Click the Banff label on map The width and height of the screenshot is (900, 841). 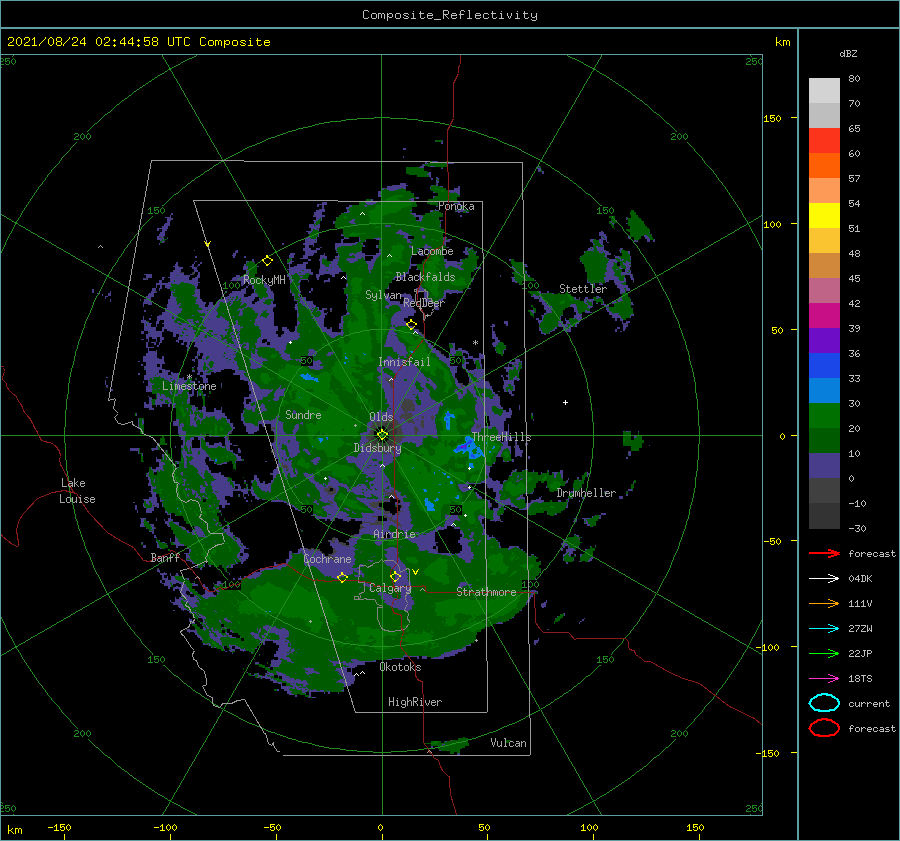coord(165,557)
